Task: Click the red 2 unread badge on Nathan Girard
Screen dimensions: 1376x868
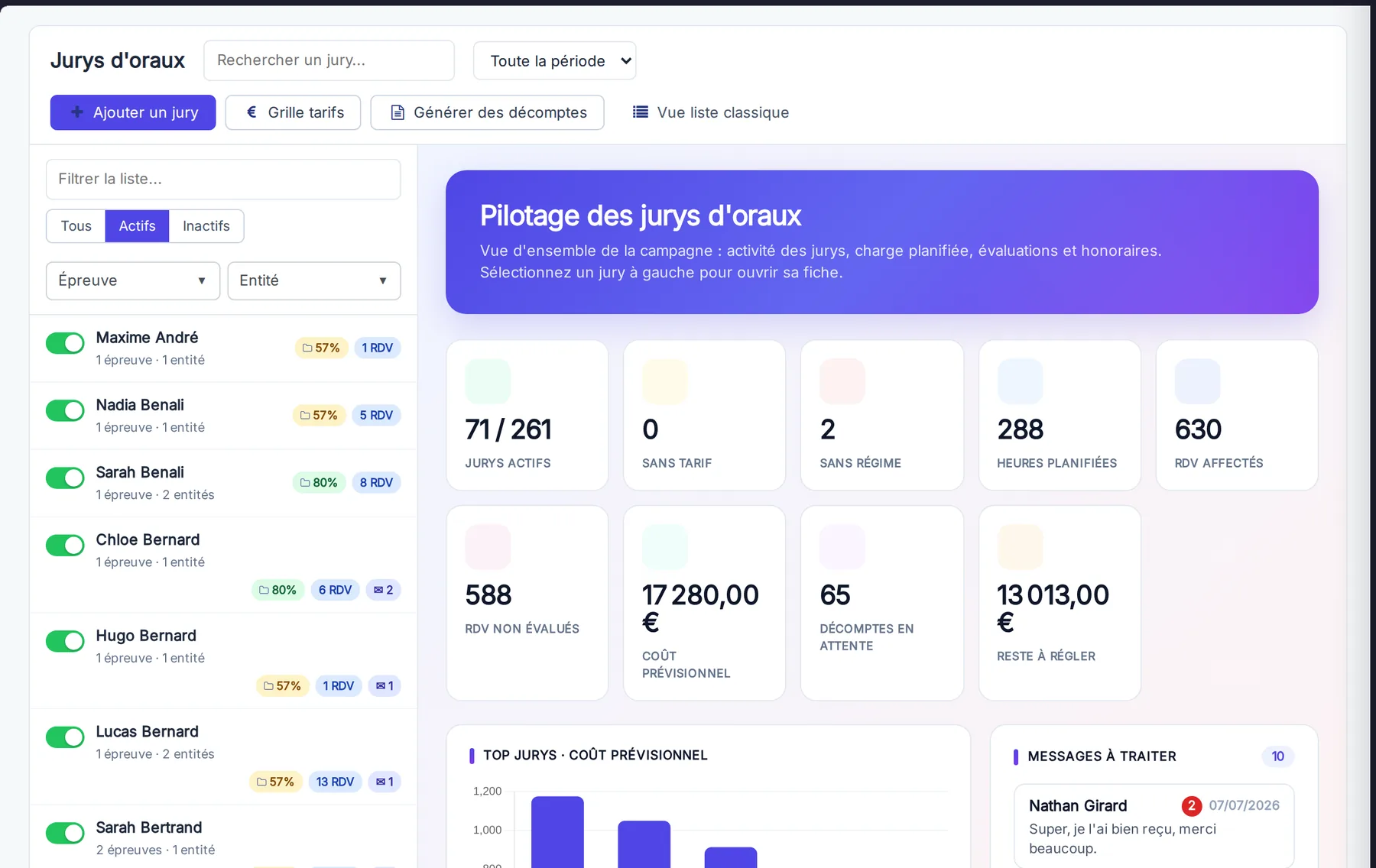Action: 1192,805
